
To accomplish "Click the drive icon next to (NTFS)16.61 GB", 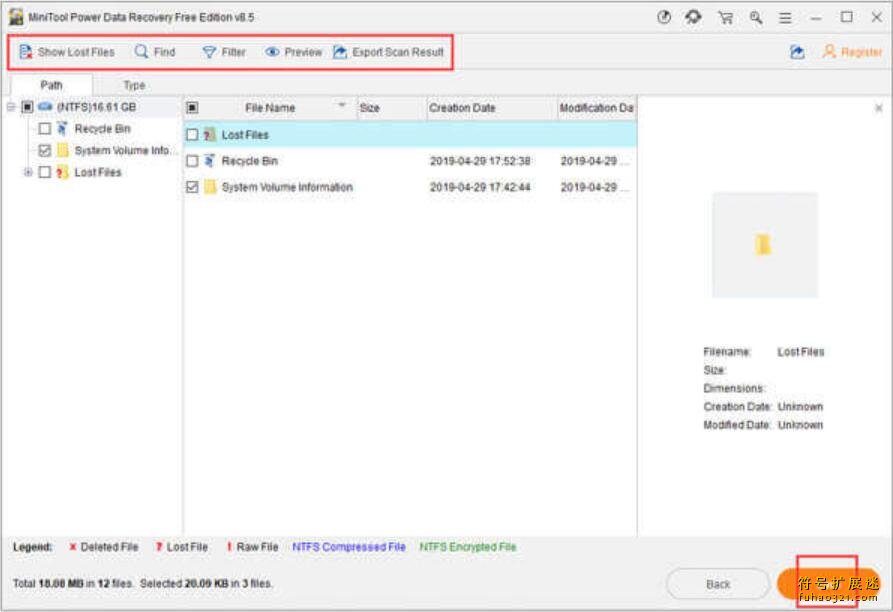I will click(x=46, y=106).
